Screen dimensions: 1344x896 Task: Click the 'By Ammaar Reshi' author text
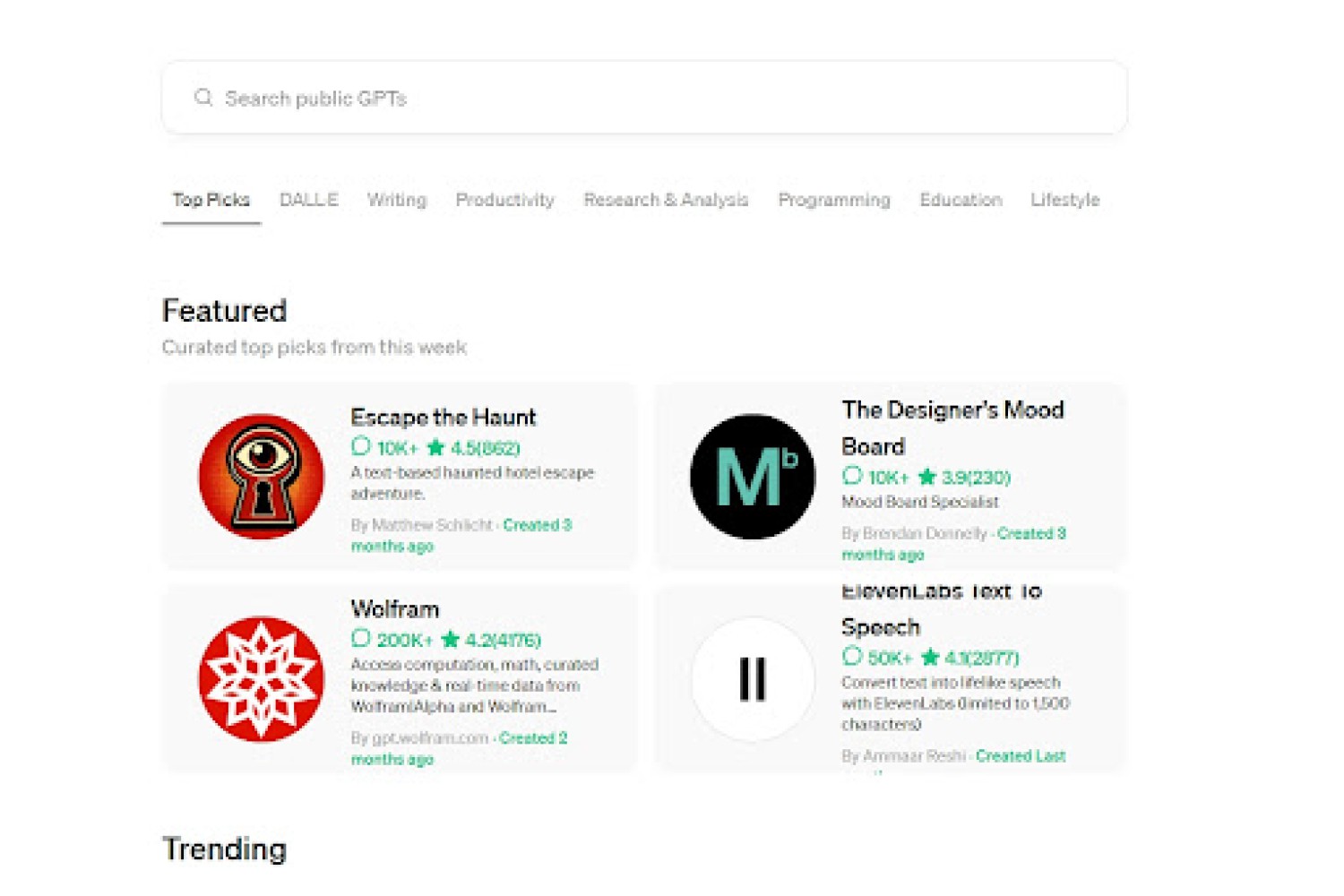(x=903, y=756)
